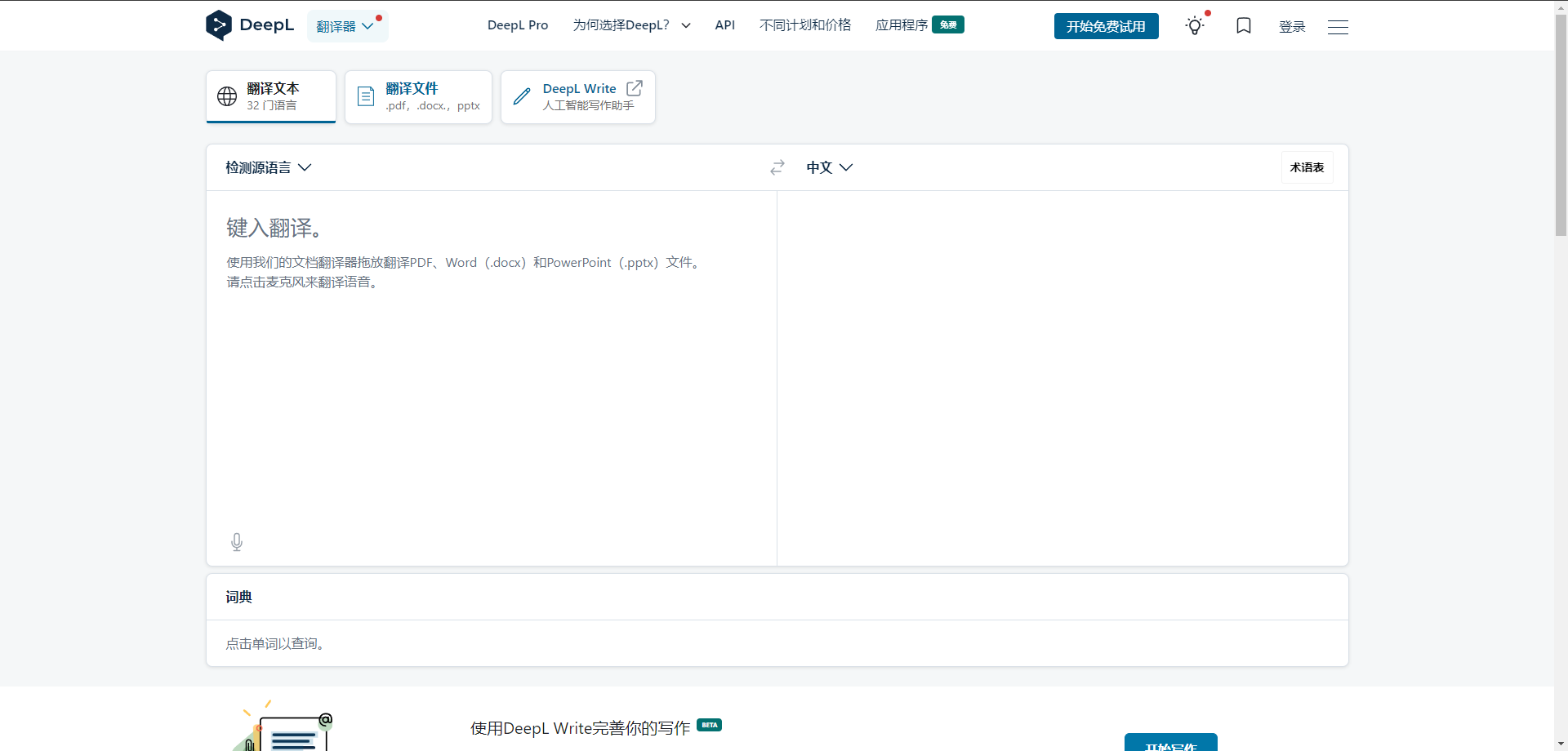This screenshot has height=751, width=1568.
Task: Click the external link icon on DeepL Write
Action: point(635,88)
